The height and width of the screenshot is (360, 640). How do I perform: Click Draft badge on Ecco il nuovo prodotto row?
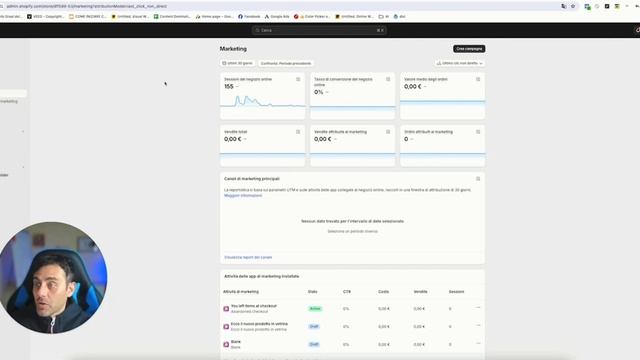pos(314,327)
